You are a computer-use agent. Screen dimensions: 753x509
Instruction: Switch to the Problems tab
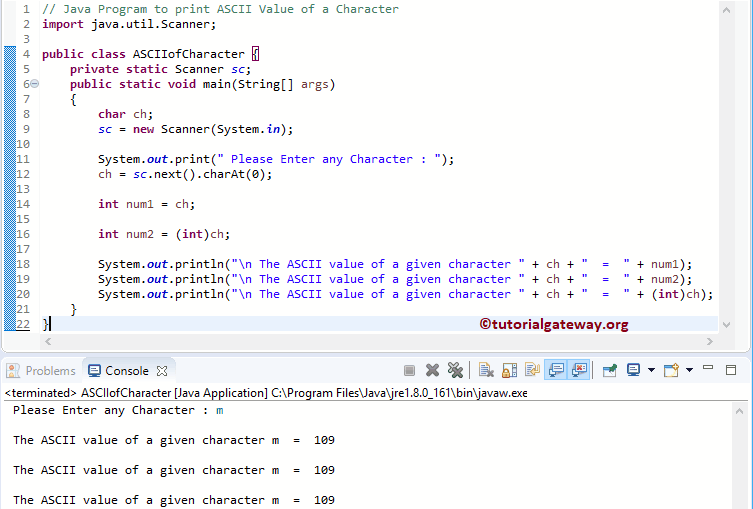click(x=41, y=371)
